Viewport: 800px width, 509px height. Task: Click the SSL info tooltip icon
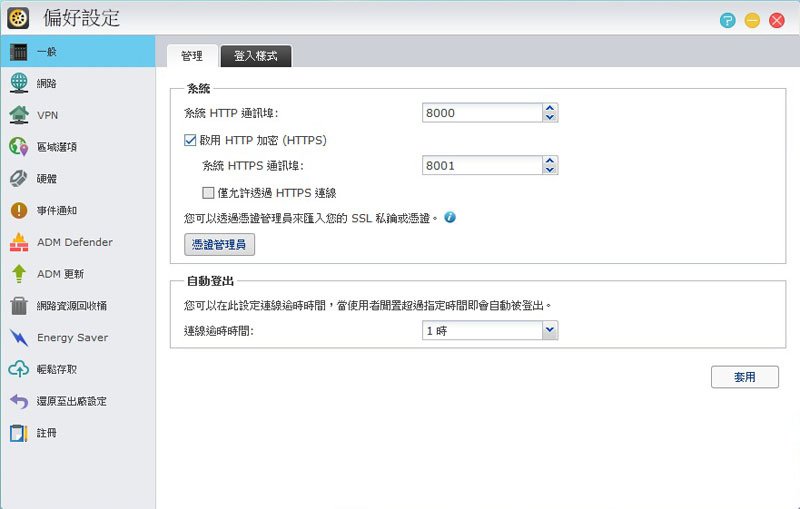449,217
